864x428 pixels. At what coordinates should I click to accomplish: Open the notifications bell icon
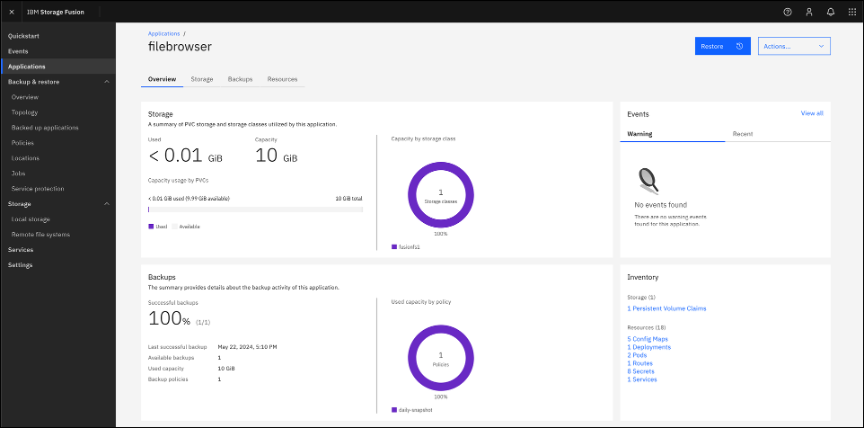click(830, 11)
